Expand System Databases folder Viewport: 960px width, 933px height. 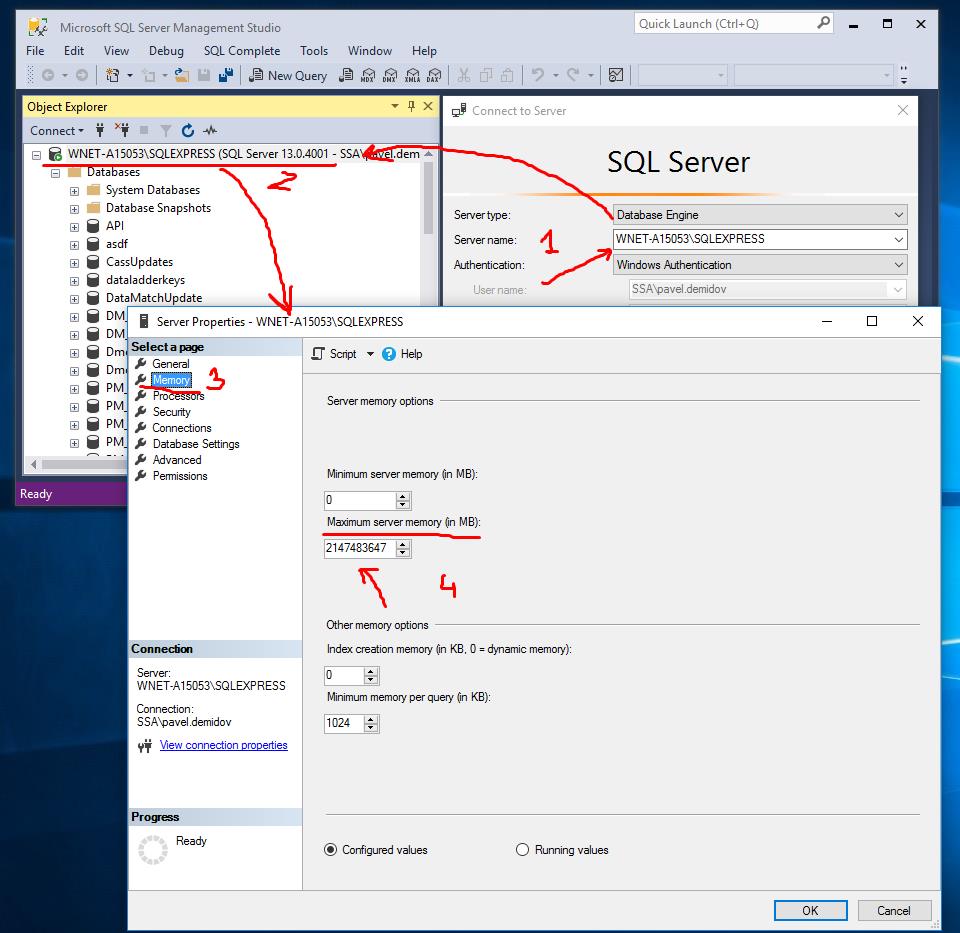click(x=74, y=191)
